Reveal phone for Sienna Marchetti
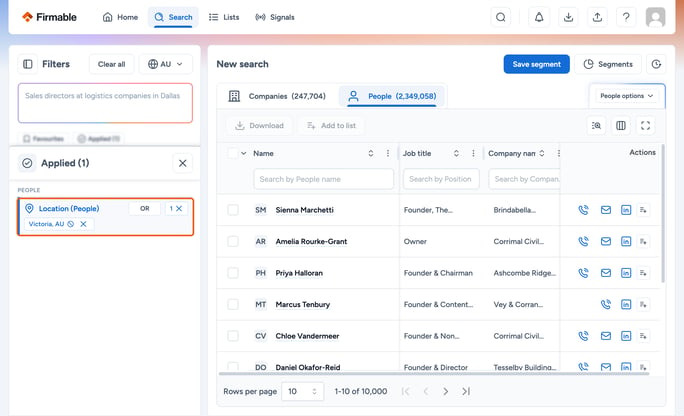 583,210
